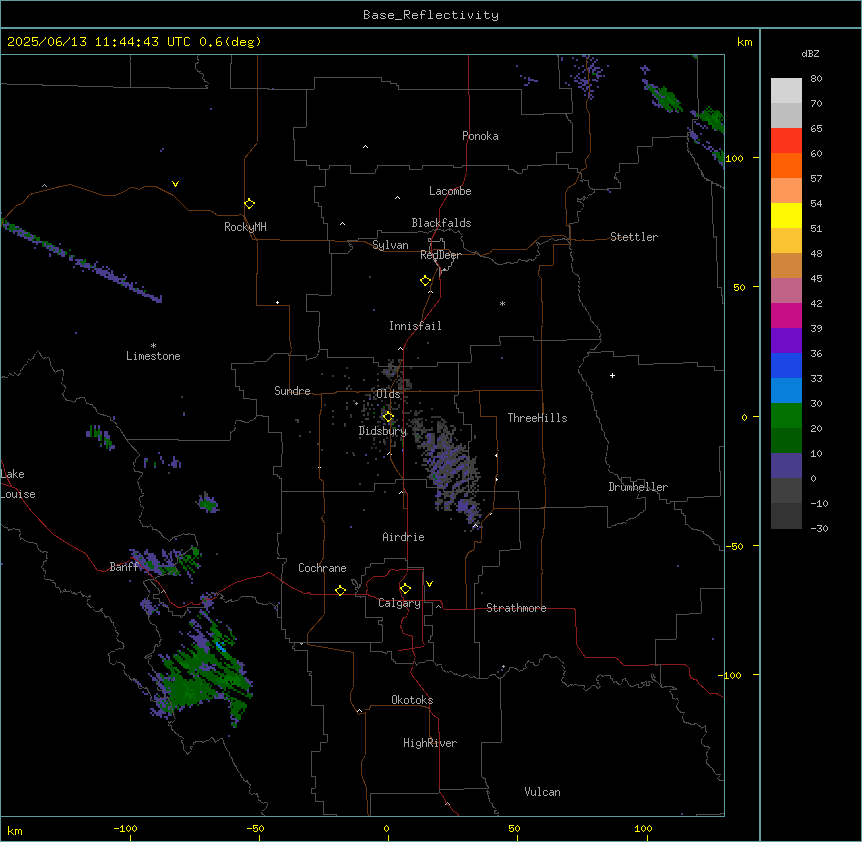Select the yellow diamond marker below Cochrane

coord(340,590)
